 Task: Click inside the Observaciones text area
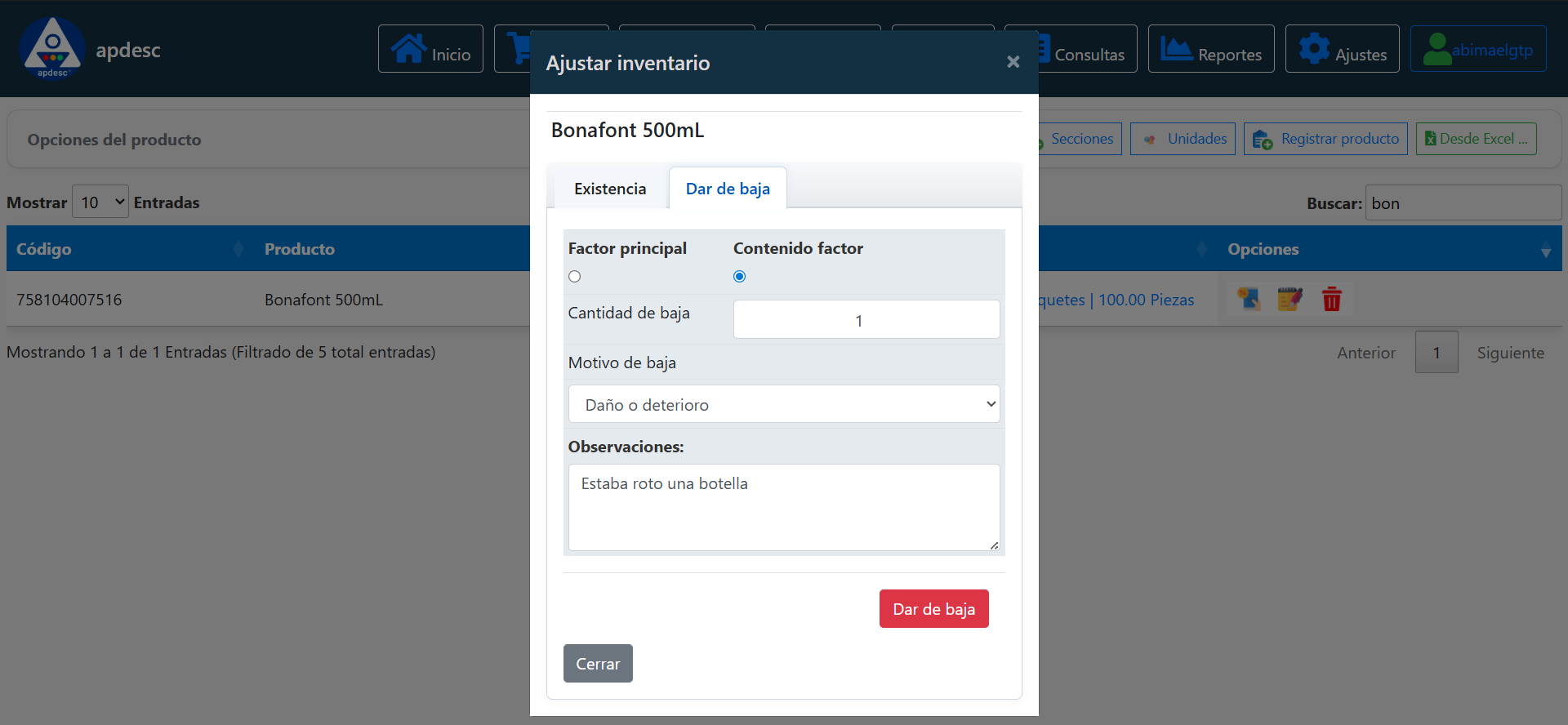[x=783, y=507]
